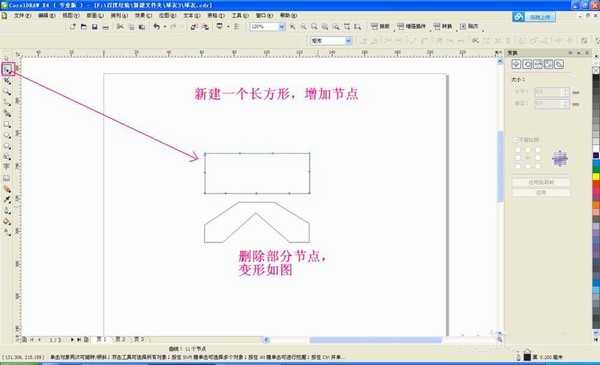Click the Apply button in docker

coord(541,192)
